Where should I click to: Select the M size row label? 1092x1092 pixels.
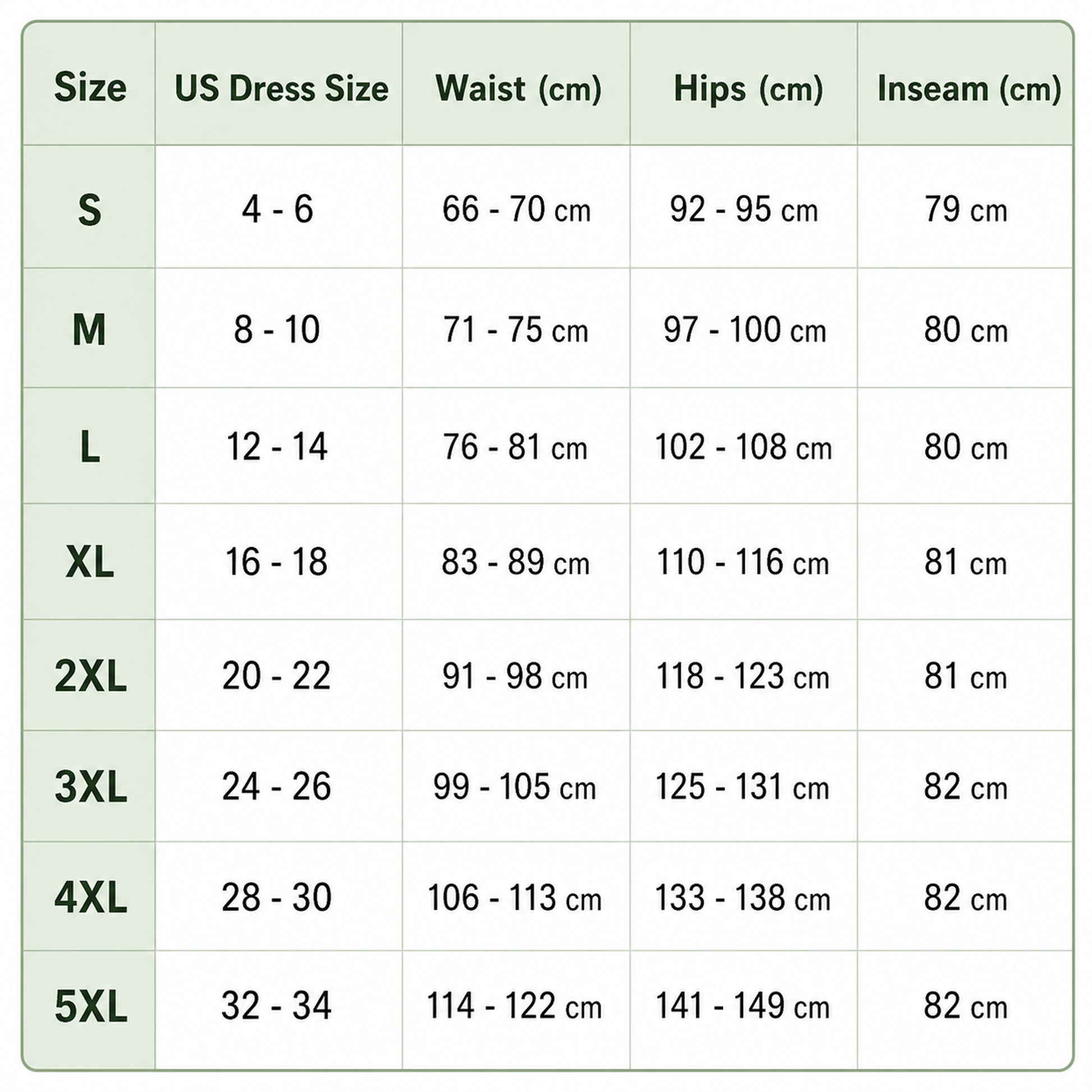[x=89, y=329]
